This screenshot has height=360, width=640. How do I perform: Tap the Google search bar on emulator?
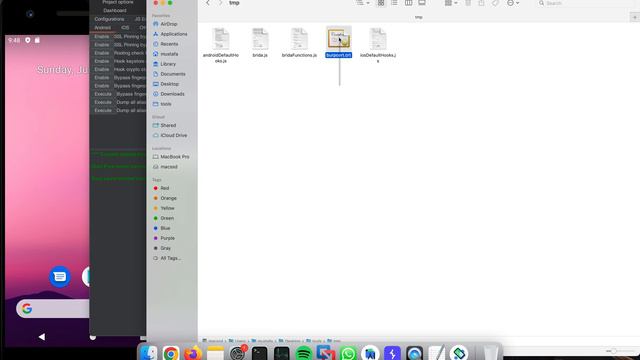tap(53, 309)
